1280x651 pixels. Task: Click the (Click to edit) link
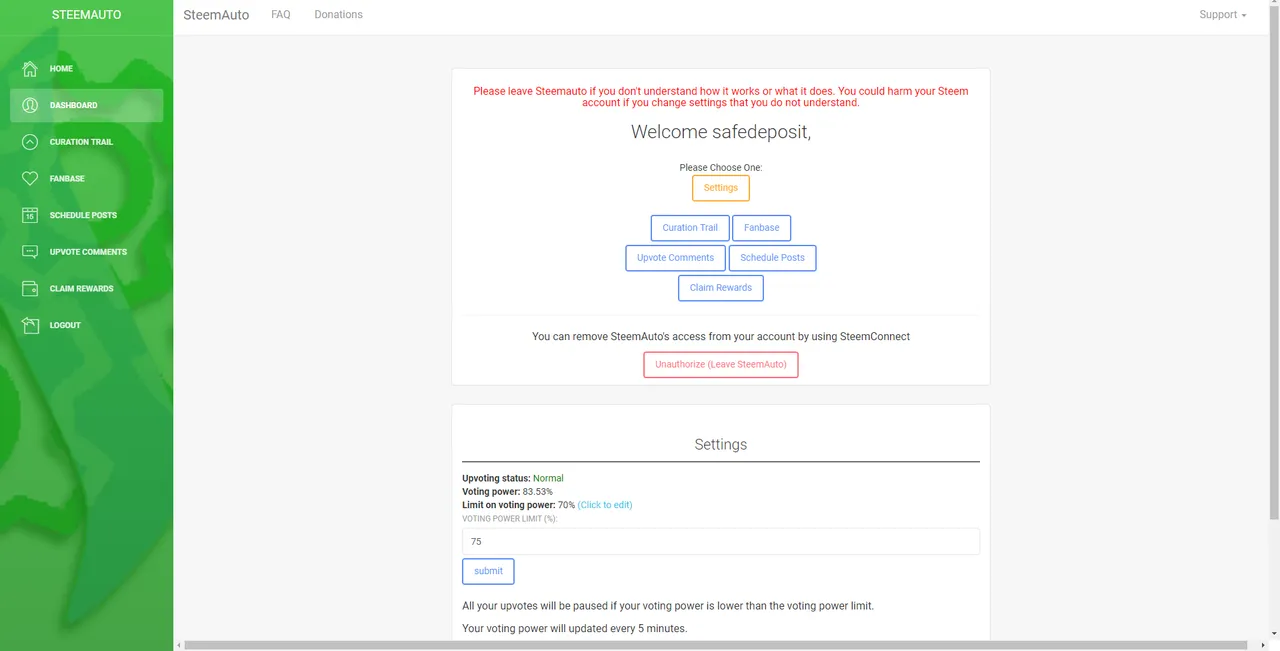605,505
